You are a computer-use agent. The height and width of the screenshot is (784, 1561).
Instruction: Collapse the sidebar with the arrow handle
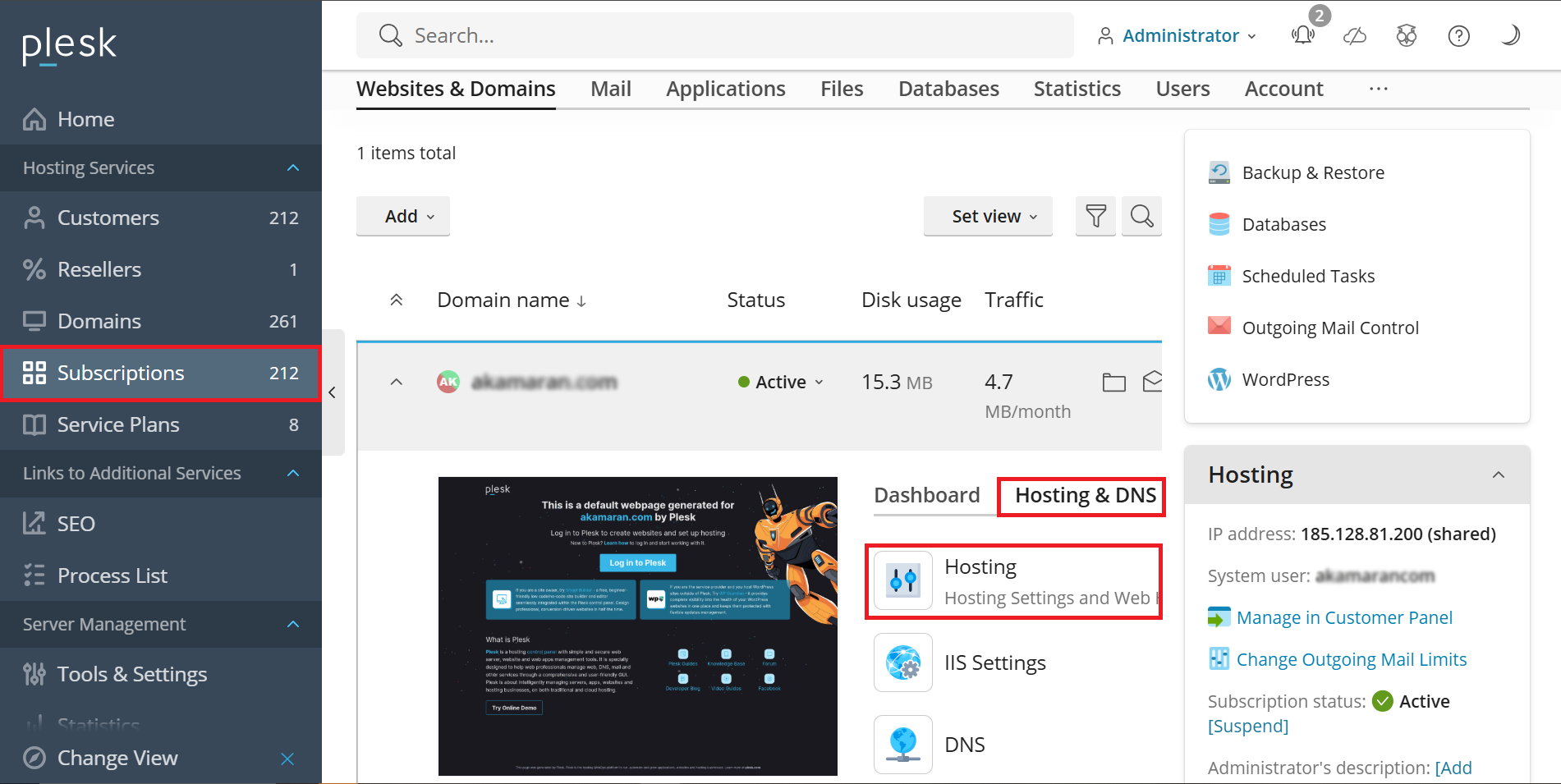333,392
